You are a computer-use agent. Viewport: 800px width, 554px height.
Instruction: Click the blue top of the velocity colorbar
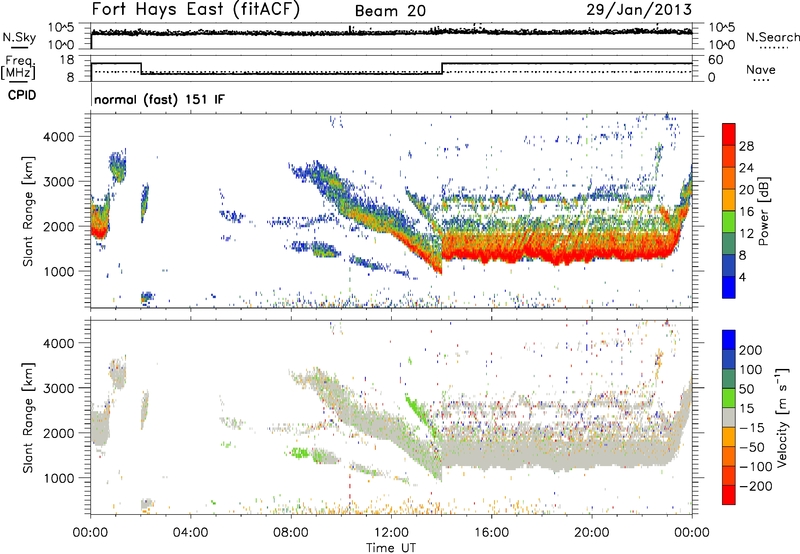pyautogui.click(x=729, y=340)
